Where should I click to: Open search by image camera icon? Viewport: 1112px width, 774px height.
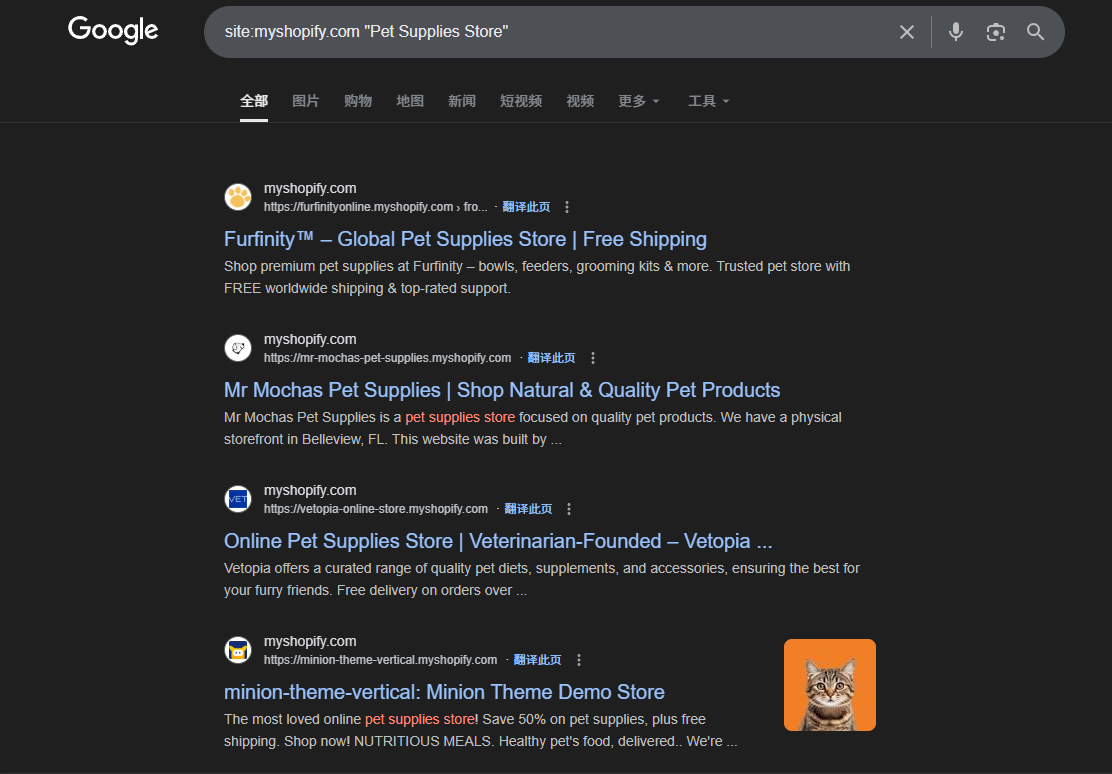[996, 32]
